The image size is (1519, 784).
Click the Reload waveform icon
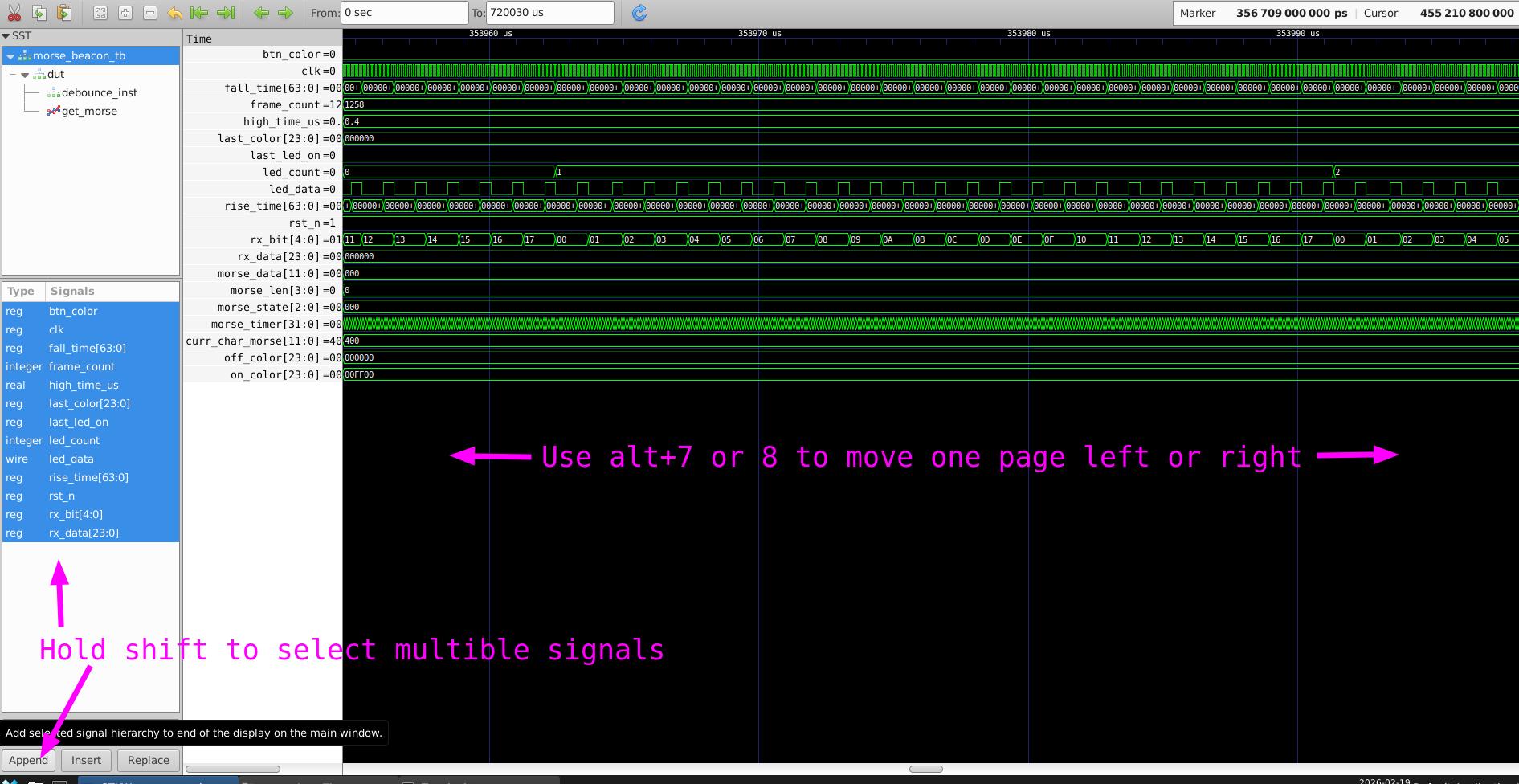pyautogui.click(x=639, y=13)
